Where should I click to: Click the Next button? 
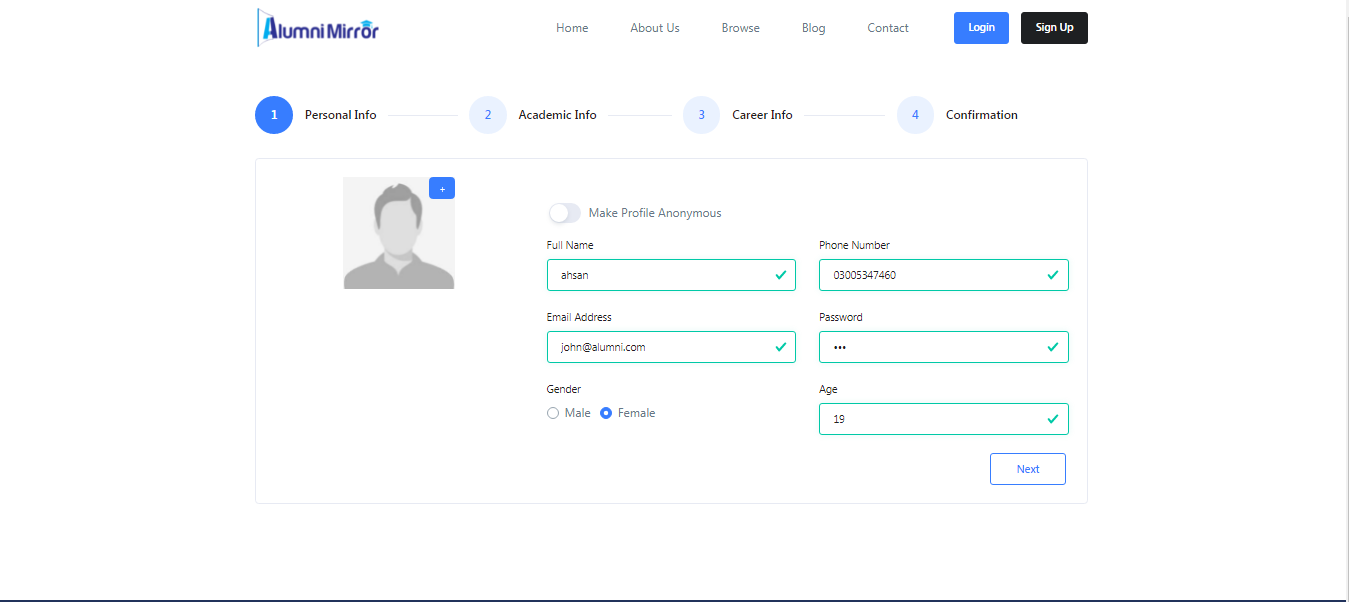click(1027, 469)
